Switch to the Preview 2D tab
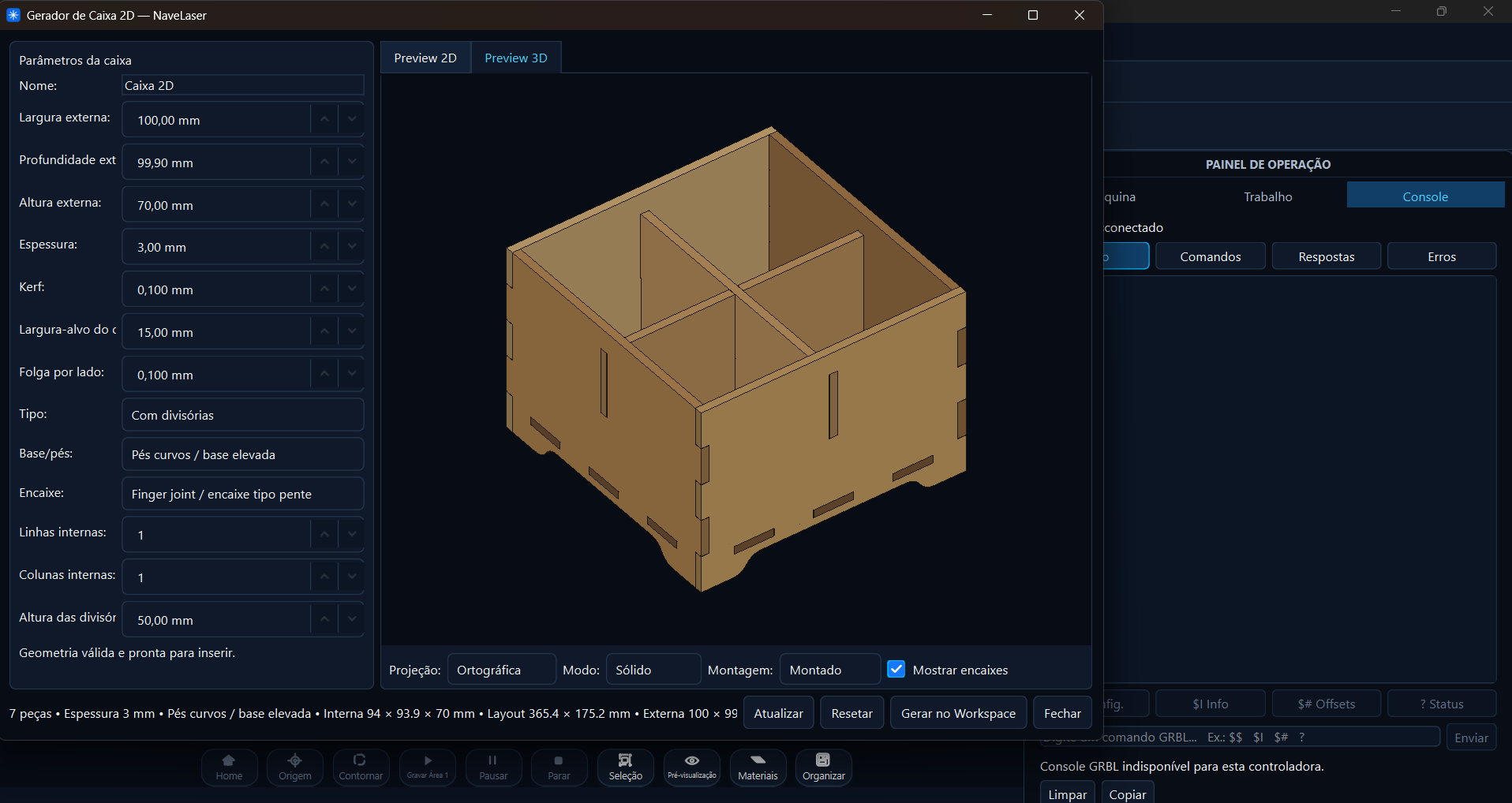The width and height of the screenshot is (1512, 803). point(425,58)
